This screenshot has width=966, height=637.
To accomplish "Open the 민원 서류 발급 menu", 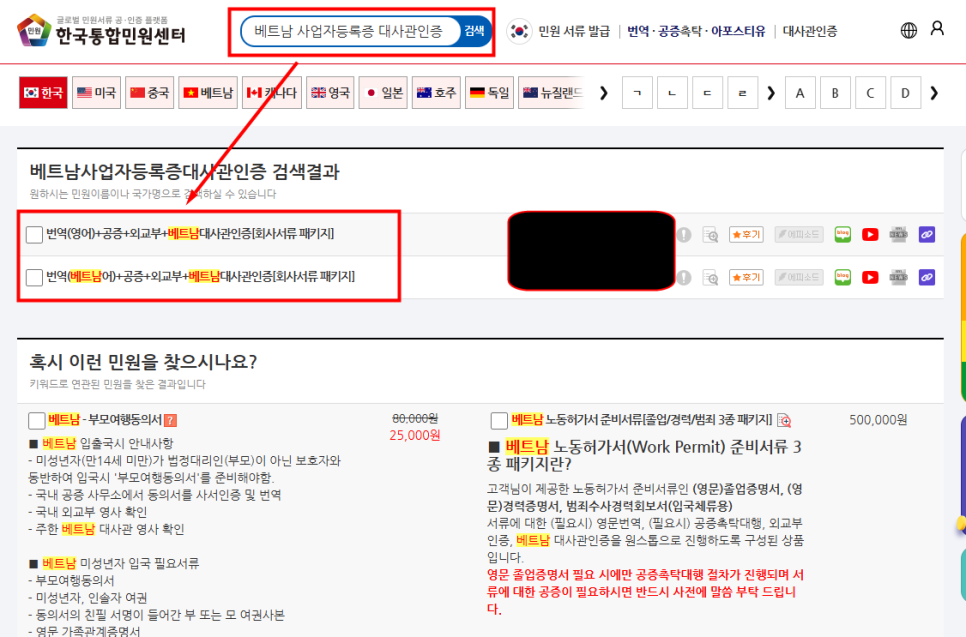I will pyautogui.click(x=574, y=31).
